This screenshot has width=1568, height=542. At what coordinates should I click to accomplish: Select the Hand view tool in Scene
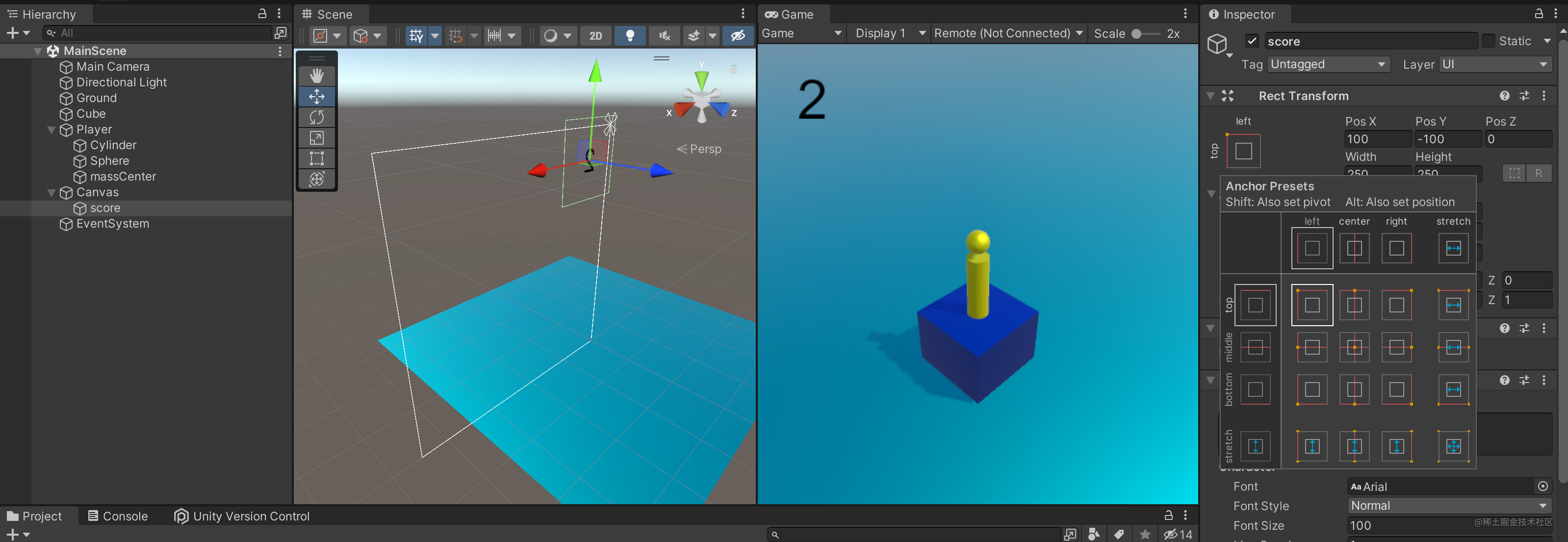(316, 76)
